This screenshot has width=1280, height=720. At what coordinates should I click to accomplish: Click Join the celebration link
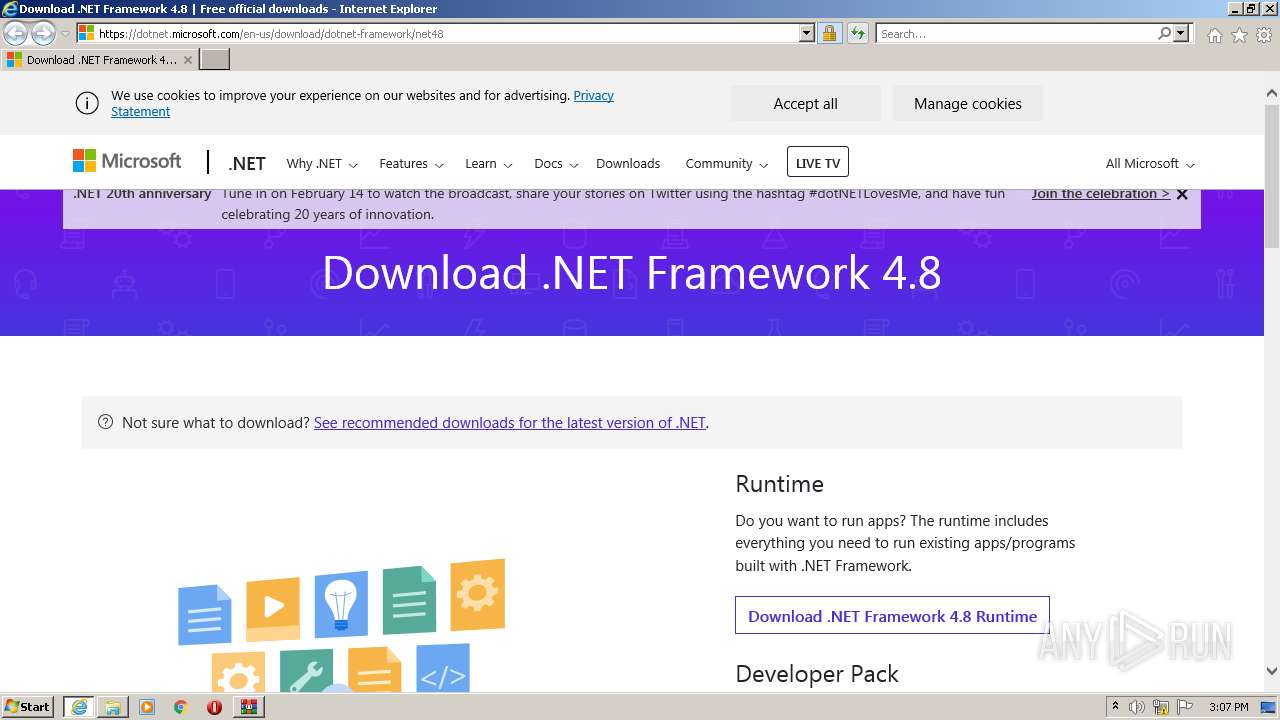tap(1100, 194)
